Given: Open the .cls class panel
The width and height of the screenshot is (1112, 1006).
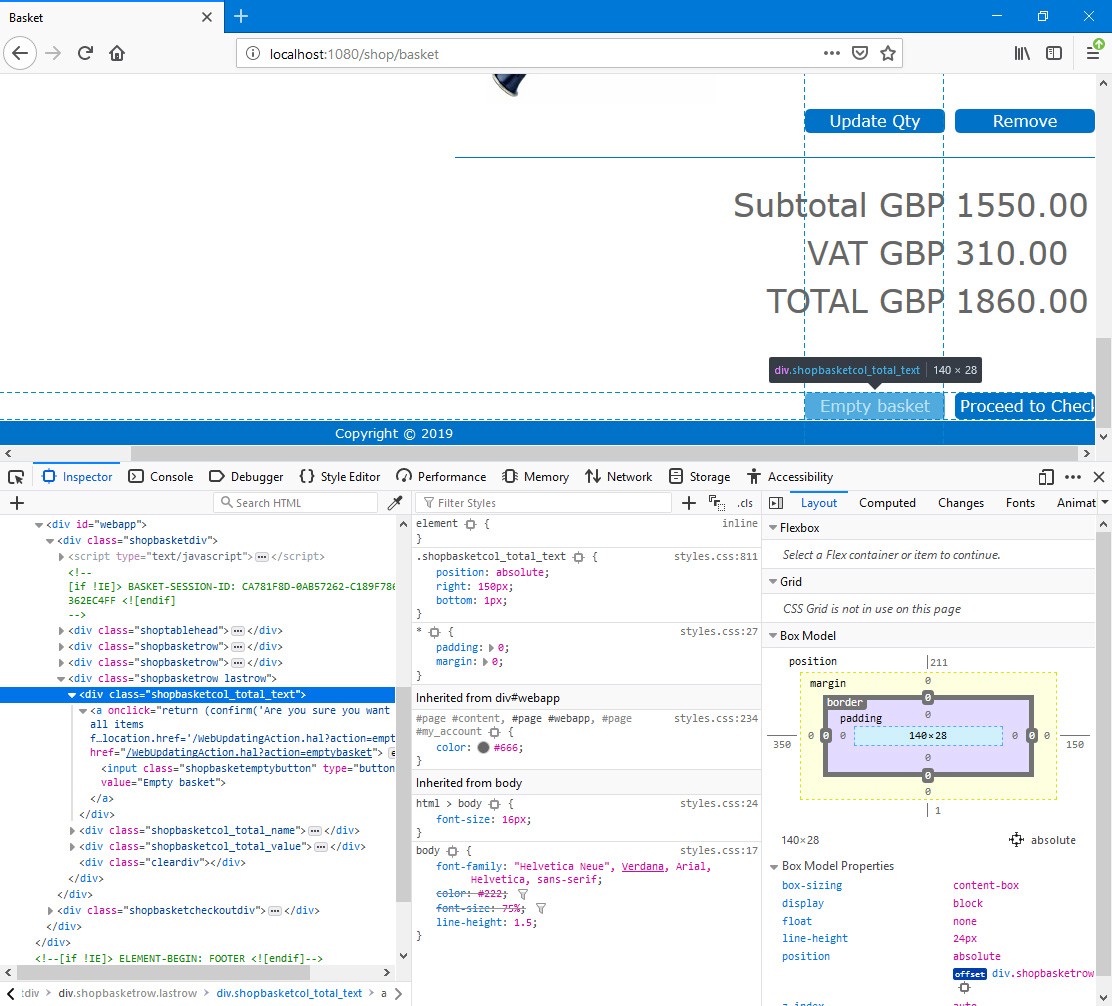Looking at the screenshot, I should pos(745,503).
